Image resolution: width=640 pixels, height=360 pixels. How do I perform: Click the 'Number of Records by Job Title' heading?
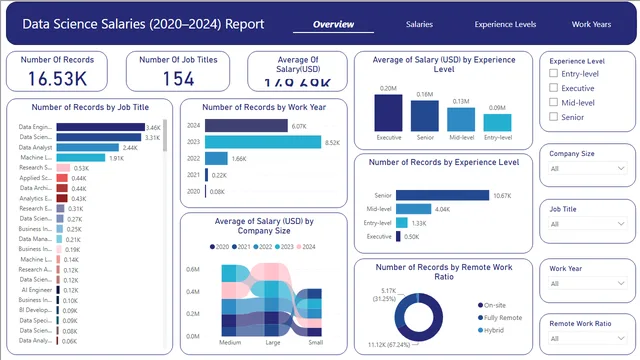point(90,107)
